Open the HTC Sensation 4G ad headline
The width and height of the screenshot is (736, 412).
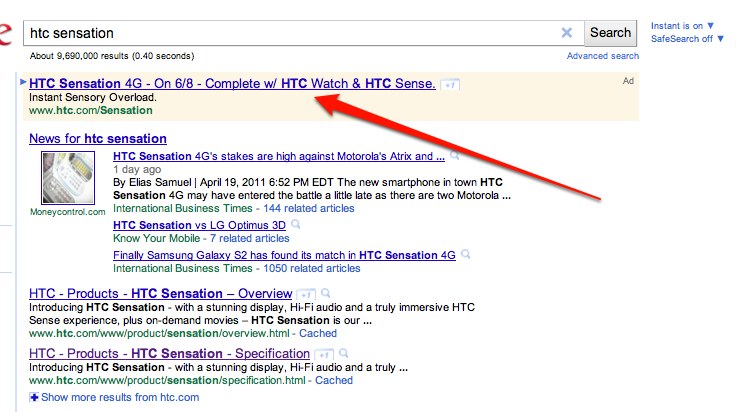click(x=232, y=84)
